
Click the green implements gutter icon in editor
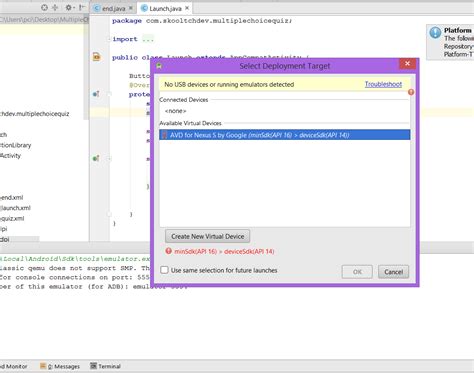coord(96,158)
